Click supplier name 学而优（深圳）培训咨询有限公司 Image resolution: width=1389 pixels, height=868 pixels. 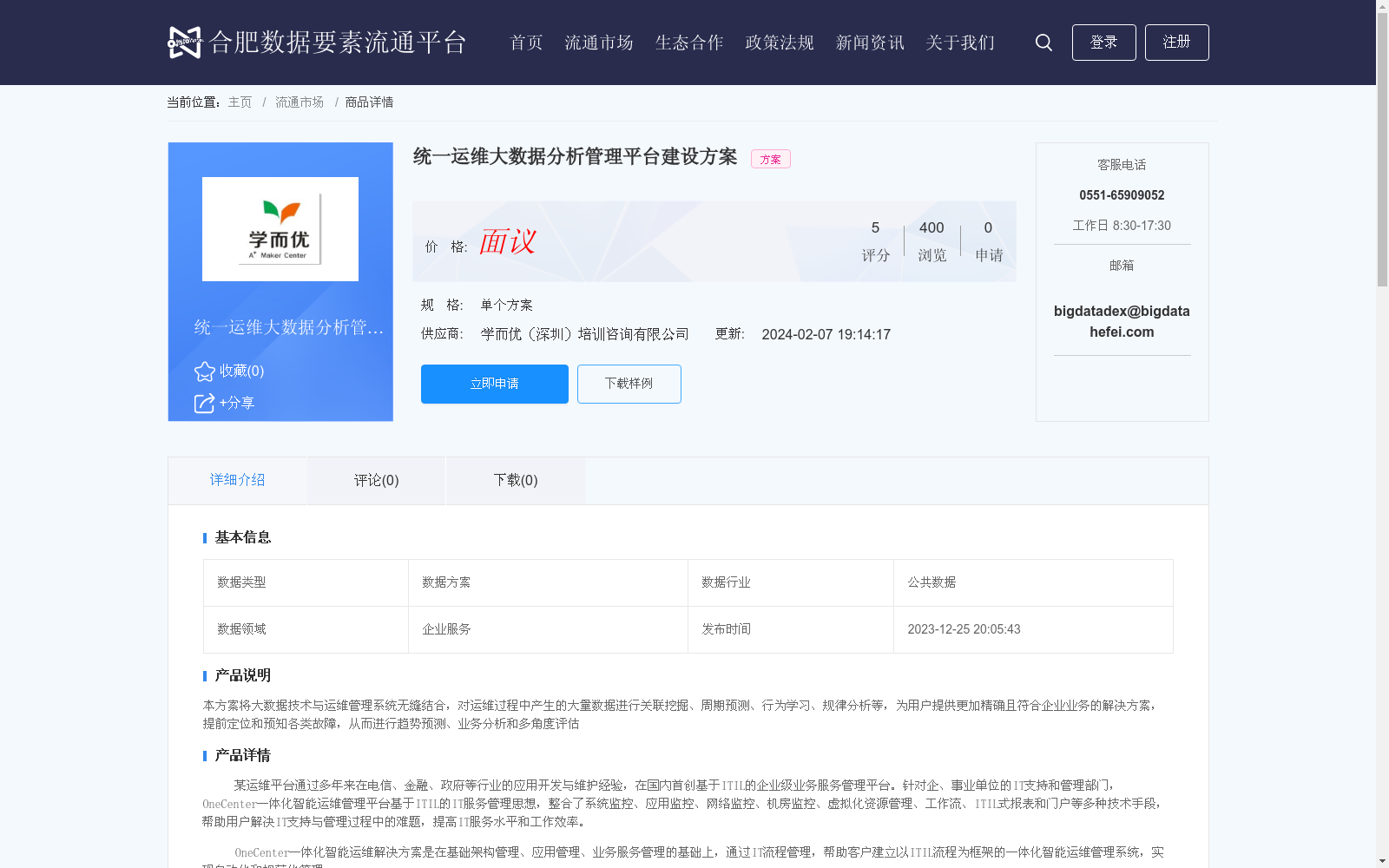point(585,334)
